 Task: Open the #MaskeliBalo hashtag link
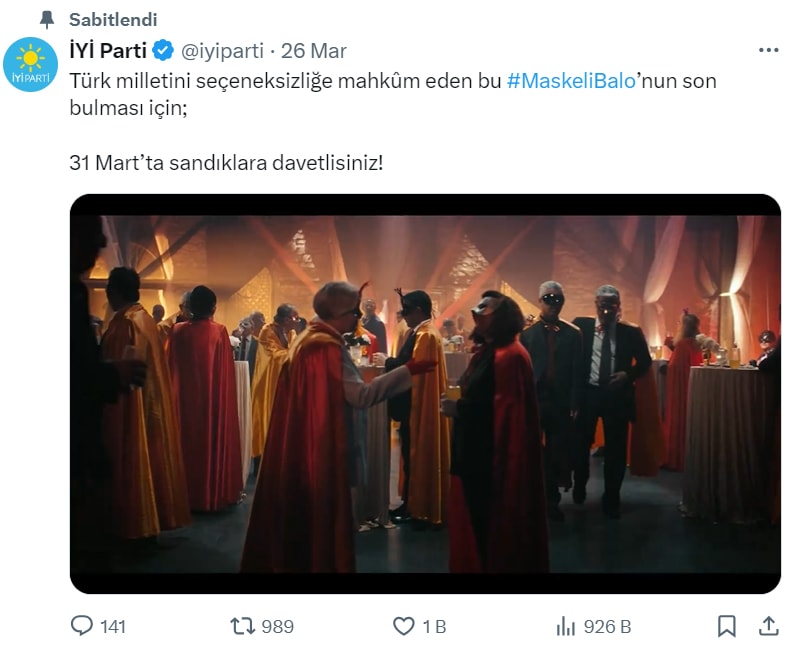coord(571,81)
